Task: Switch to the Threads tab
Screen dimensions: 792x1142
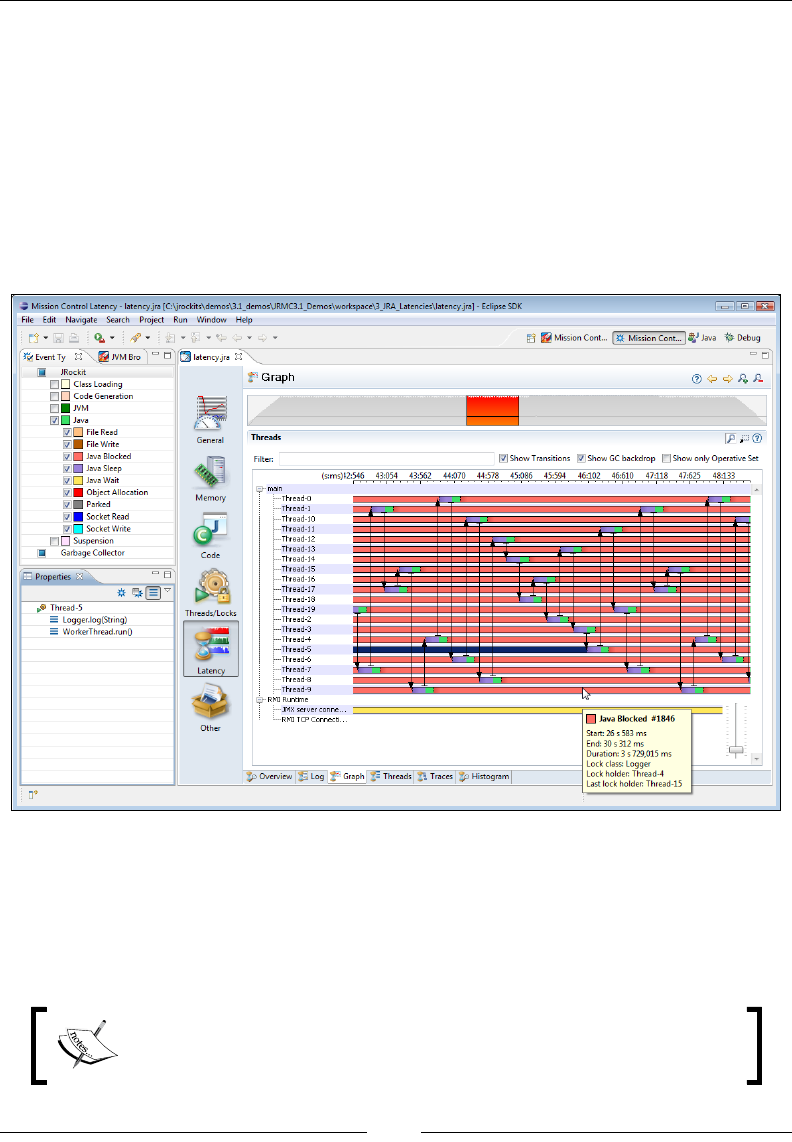Action: coord(391,777)
